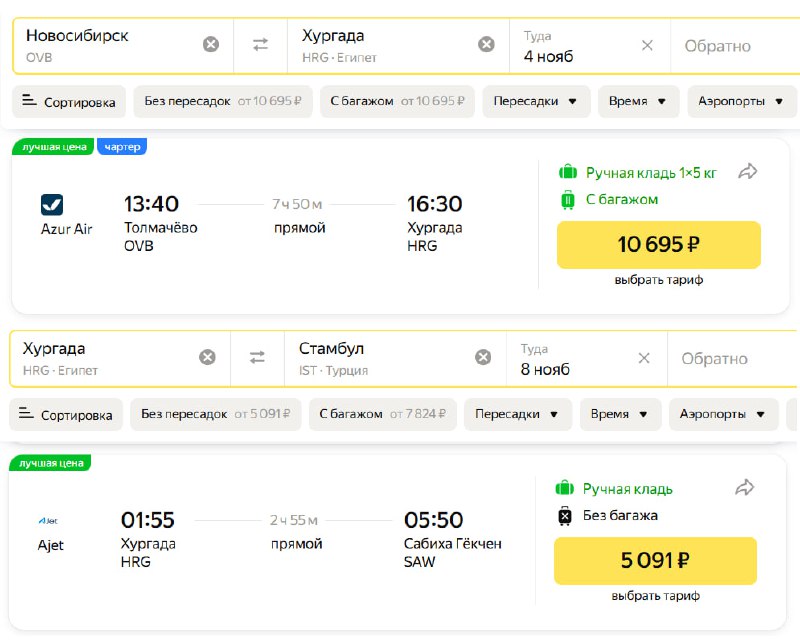Clear the Стамбул IST destination field
The image size is (800, 641).
(483, 357)
